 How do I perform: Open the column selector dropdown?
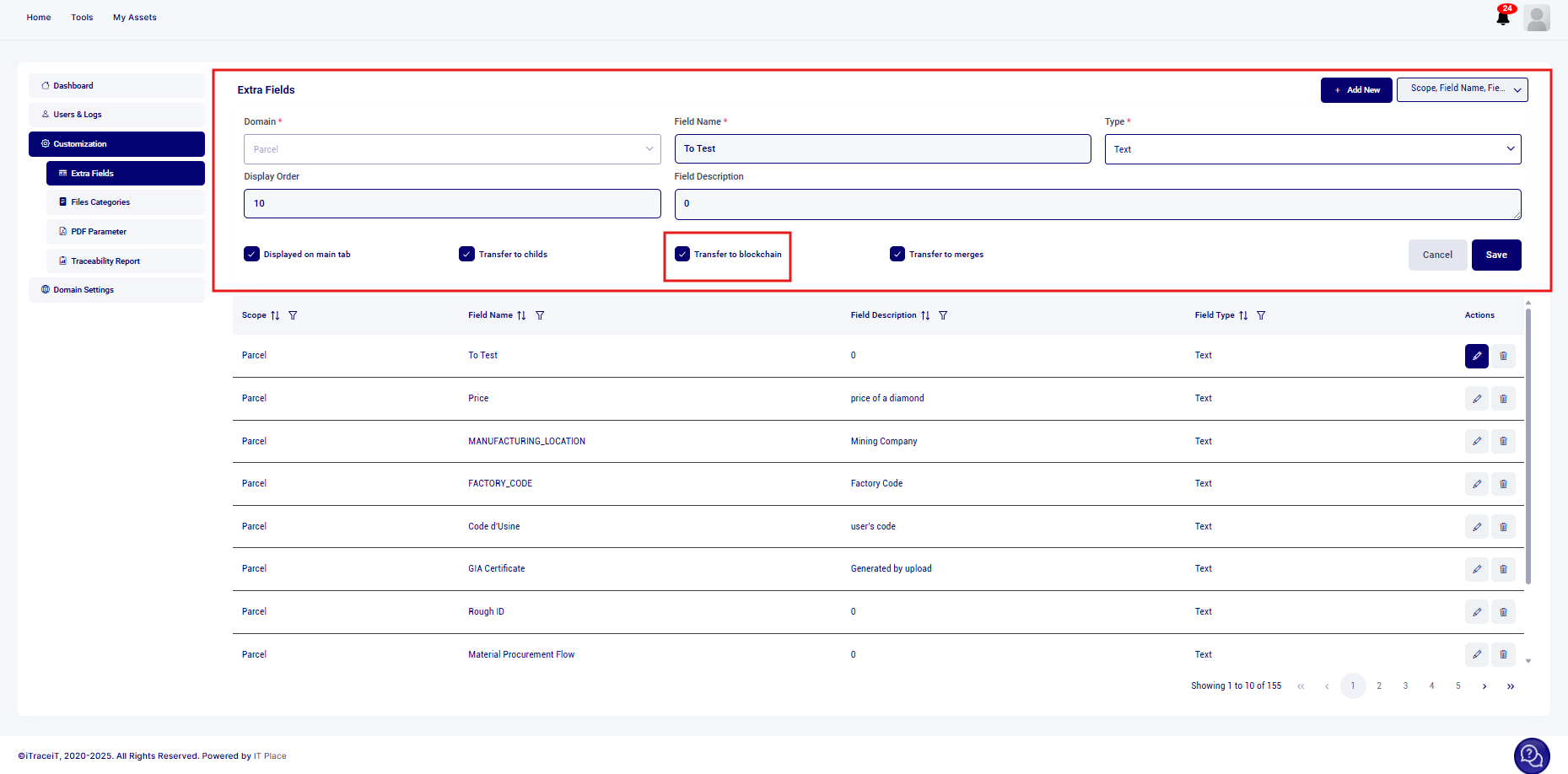[1462, 89]
